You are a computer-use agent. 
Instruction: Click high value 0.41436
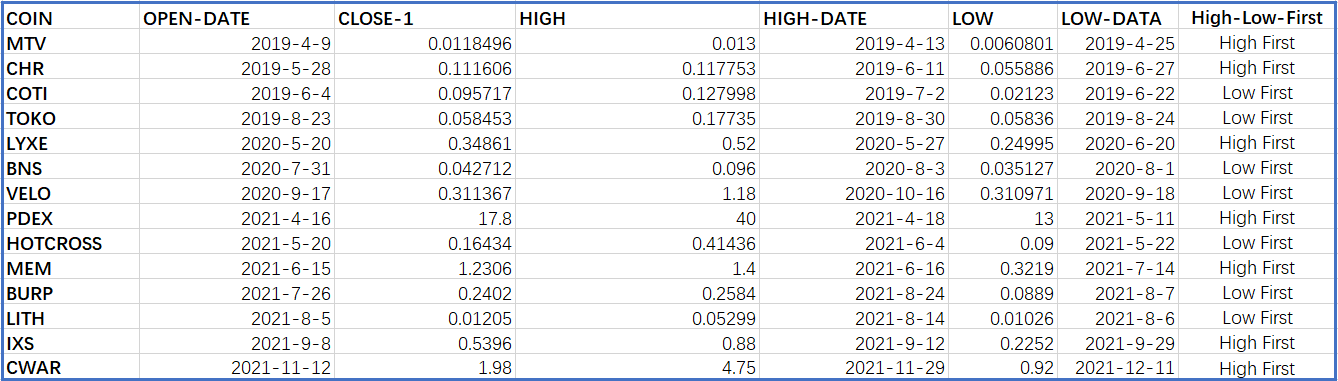click(x=724, y=243)
